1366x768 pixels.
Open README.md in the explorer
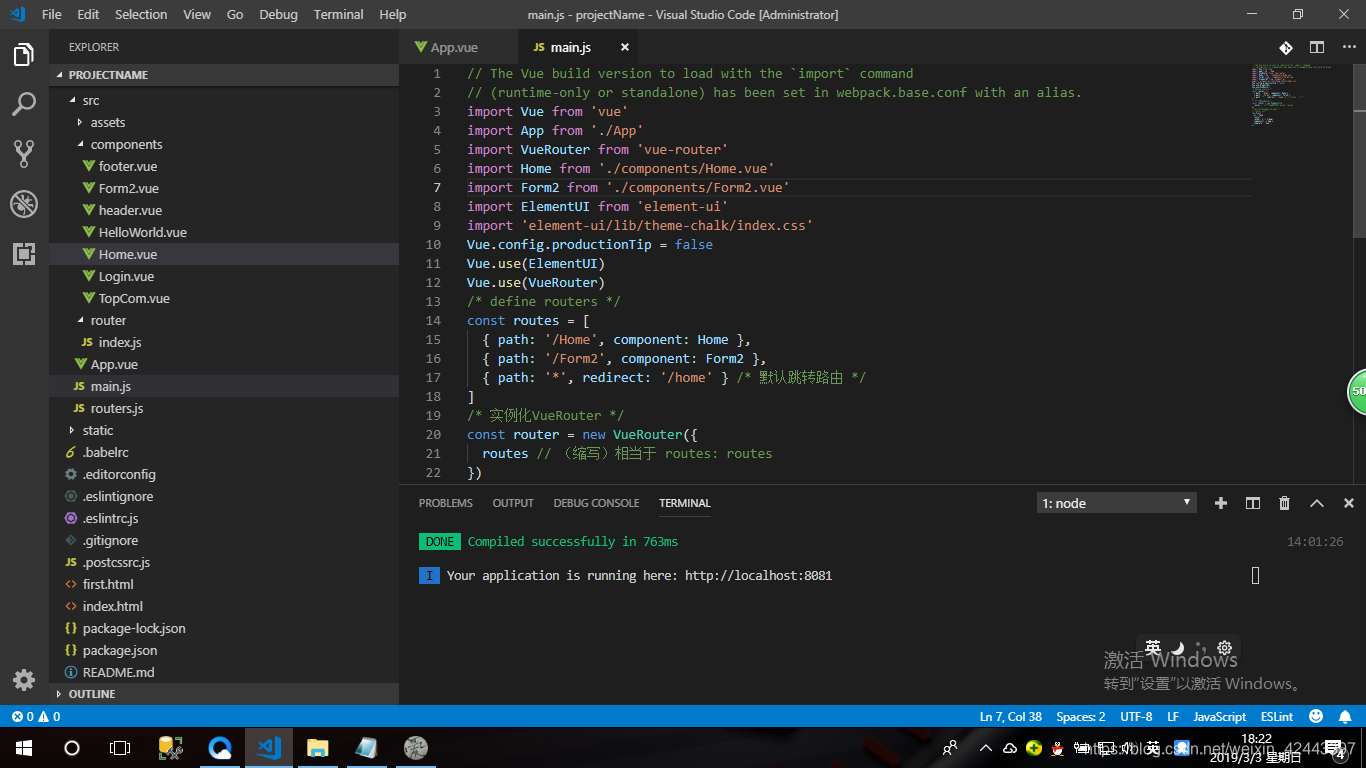pos(224,673)
